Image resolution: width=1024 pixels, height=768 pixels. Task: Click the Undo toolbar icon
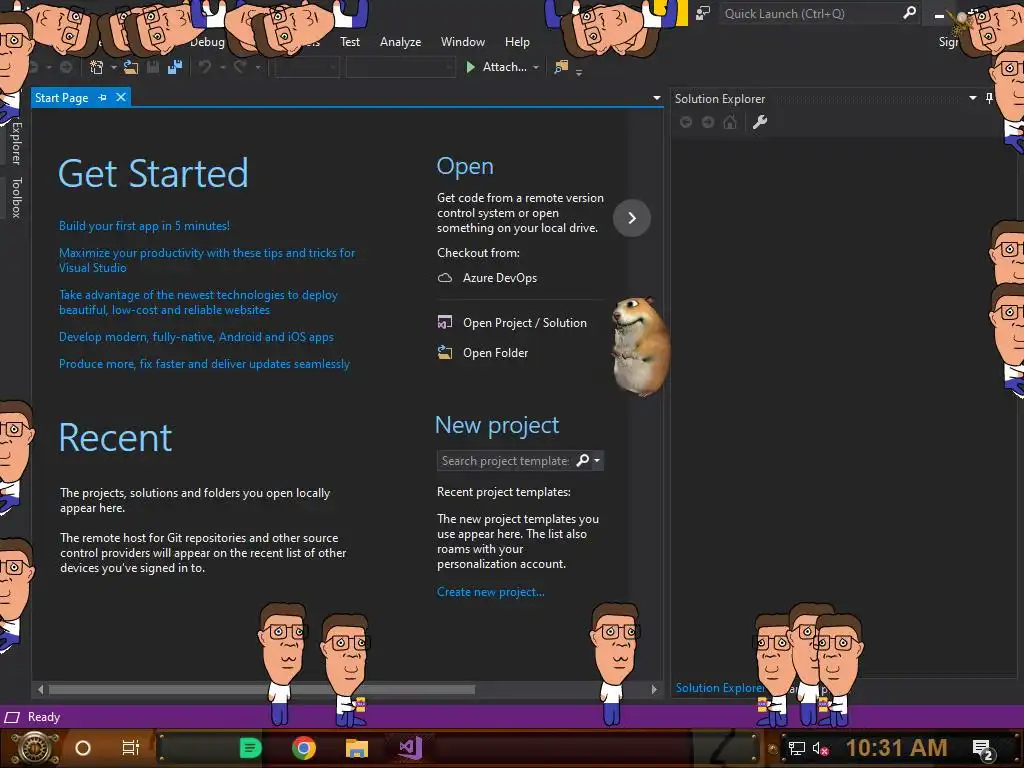click(205, 67)
